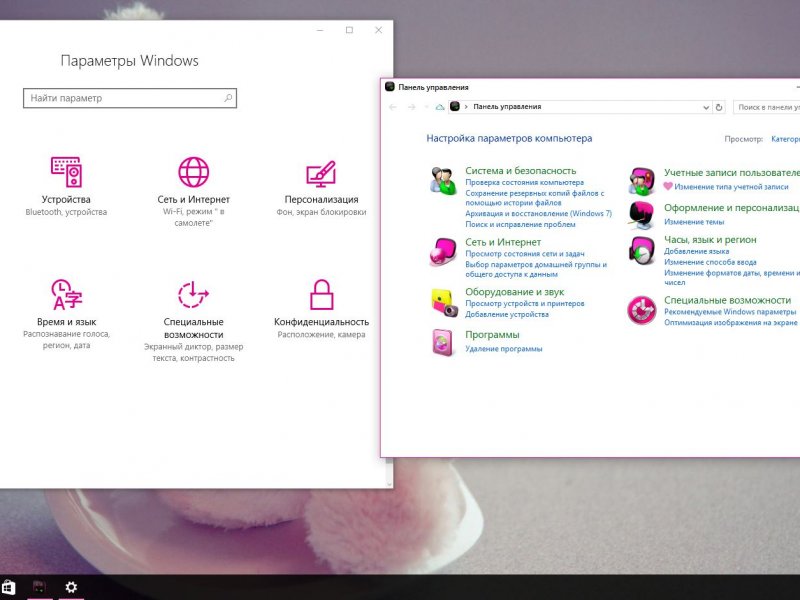Click the Найти параметр search field
800x600 pixels.
(x=130, y=98)
